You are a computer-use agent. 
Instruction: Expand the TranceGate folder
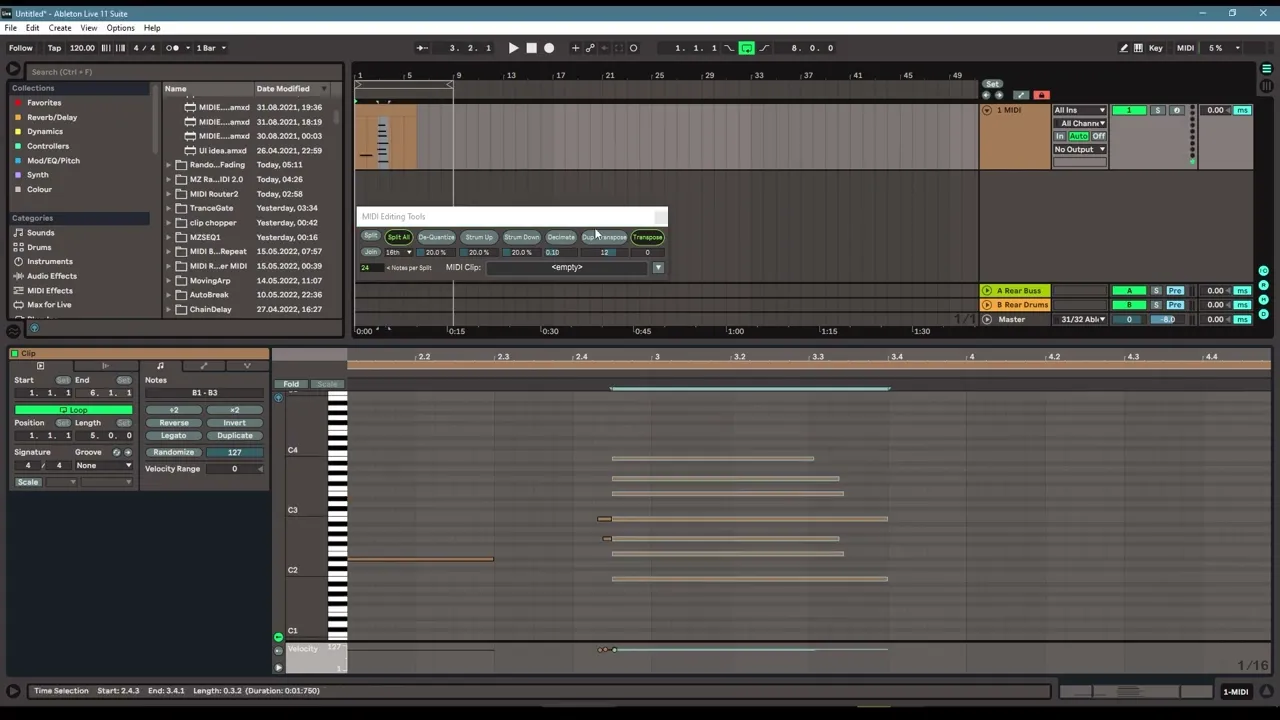[x=169, y=208]
